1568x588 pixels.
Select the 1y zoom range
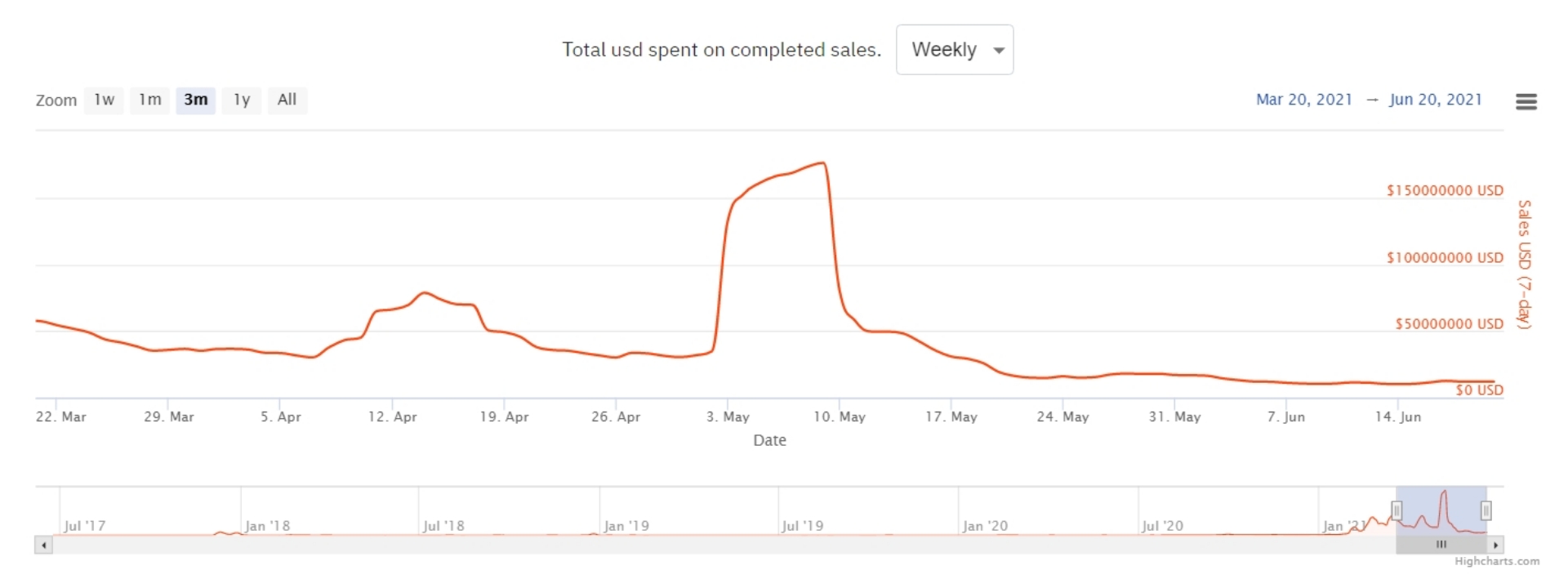point(241,100)
